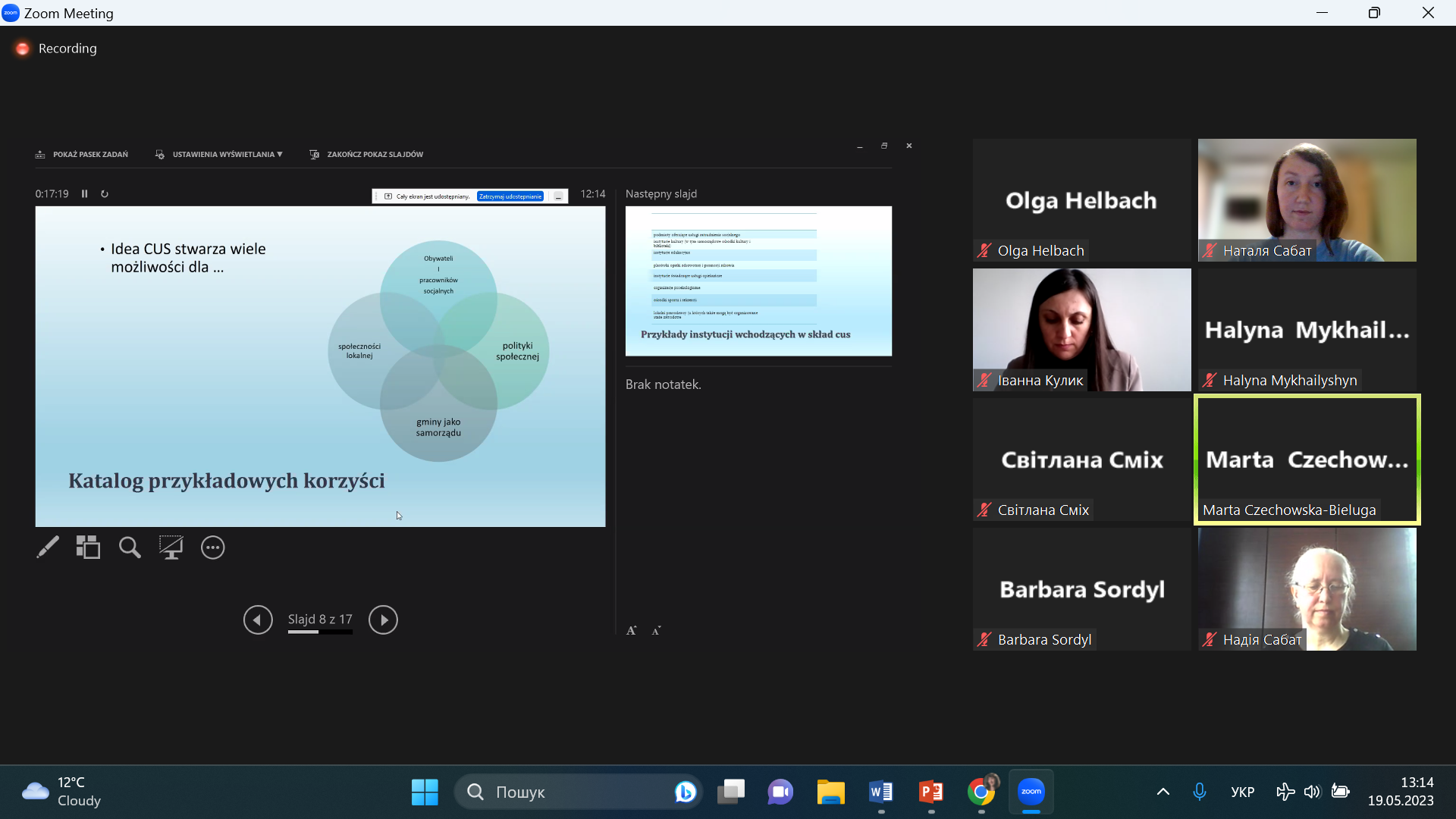The image size is (1456, 819).
Task: Click the next slide preview thumbnail
Action: (x=758, y=281)
